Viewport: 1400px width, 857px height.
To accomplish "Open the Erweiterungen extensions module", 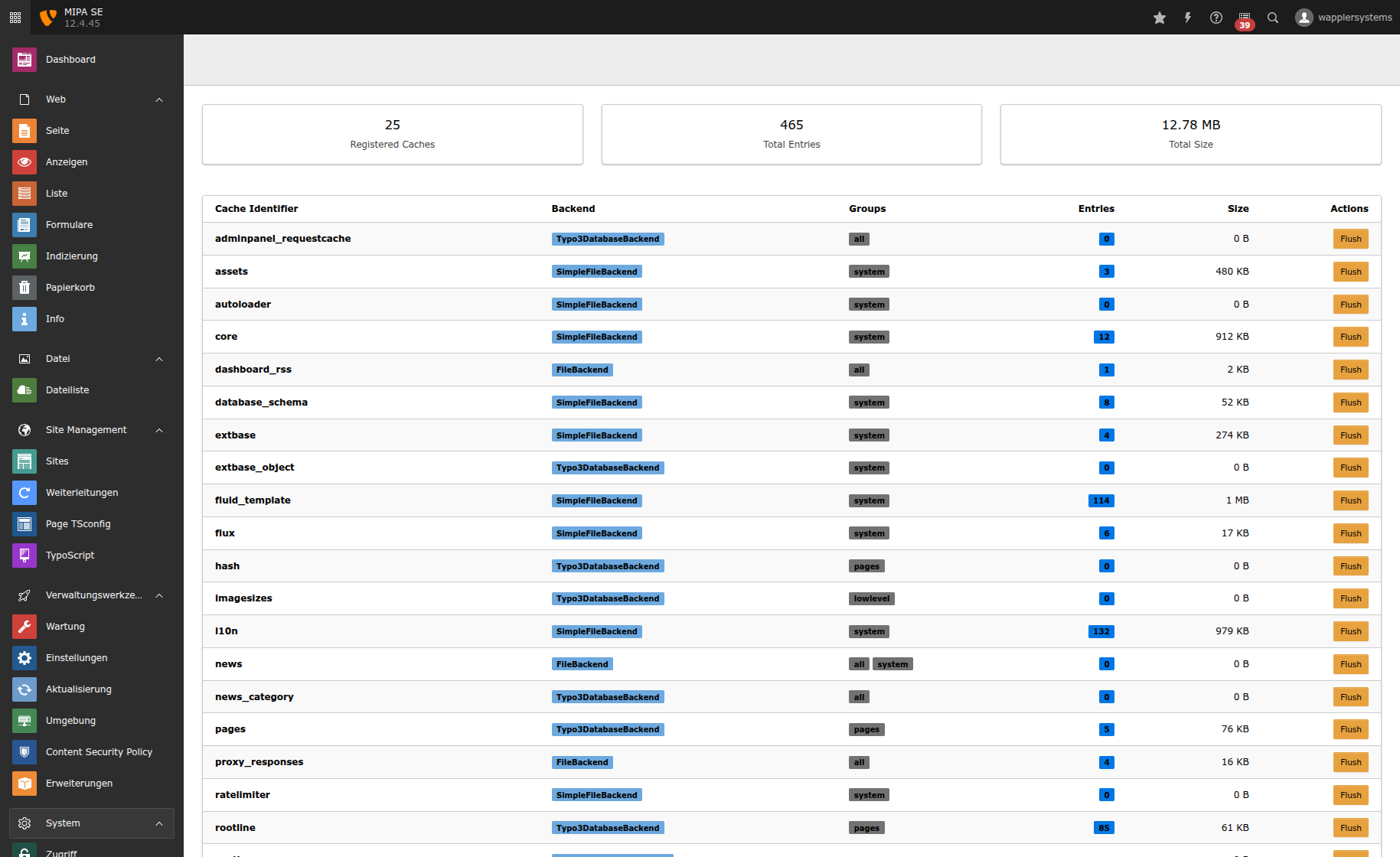I will [79, 783].
